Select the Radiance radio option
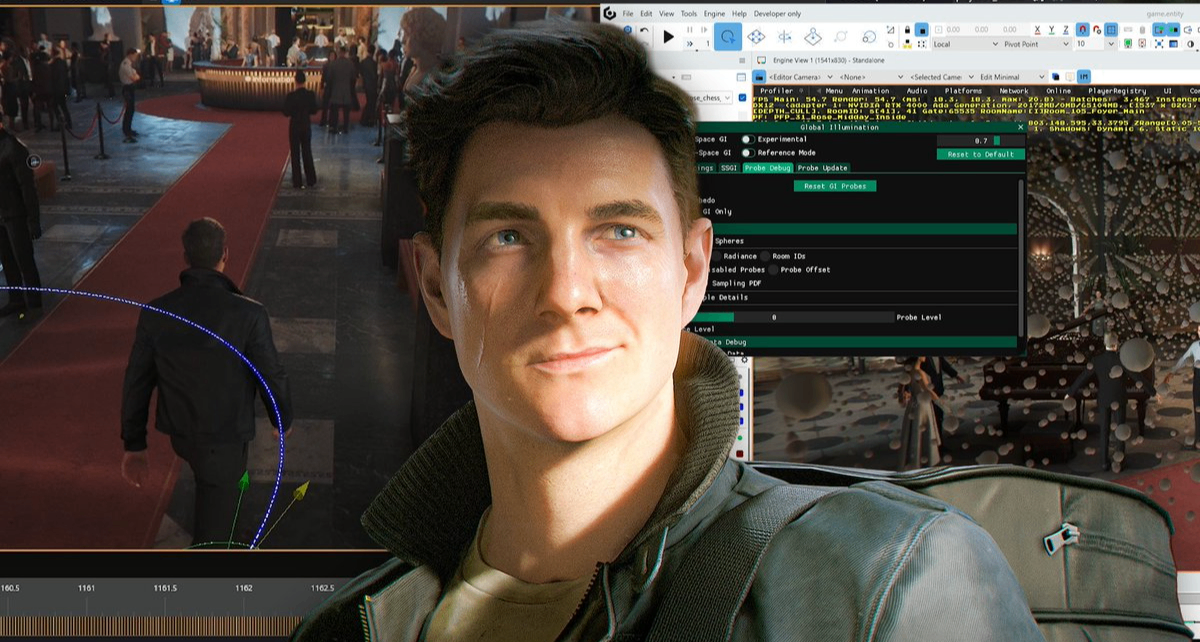 (716, 256)
